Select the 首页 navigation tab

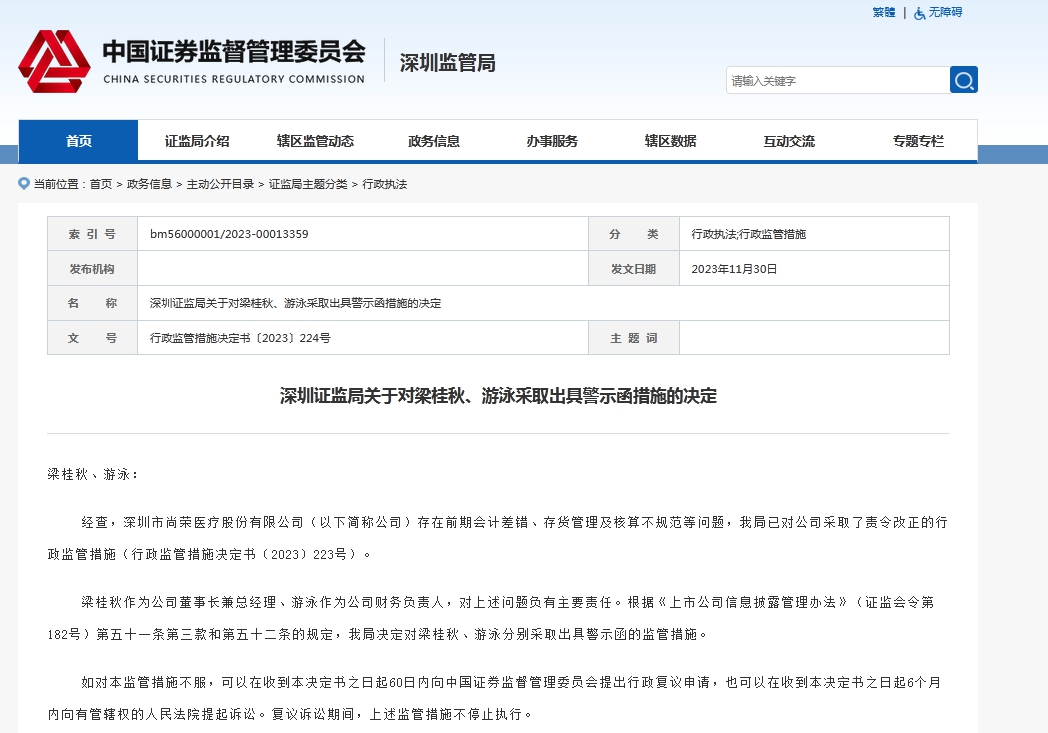tap(78, 141)
